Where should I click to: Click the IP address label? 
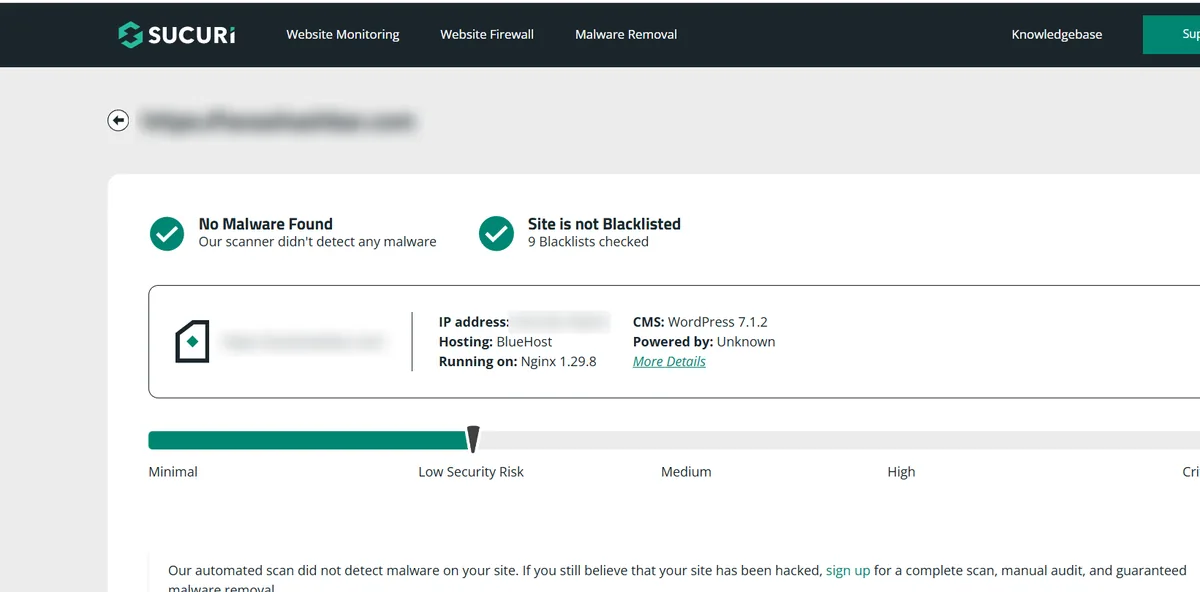pyautogui.click(x=474, y=322)
